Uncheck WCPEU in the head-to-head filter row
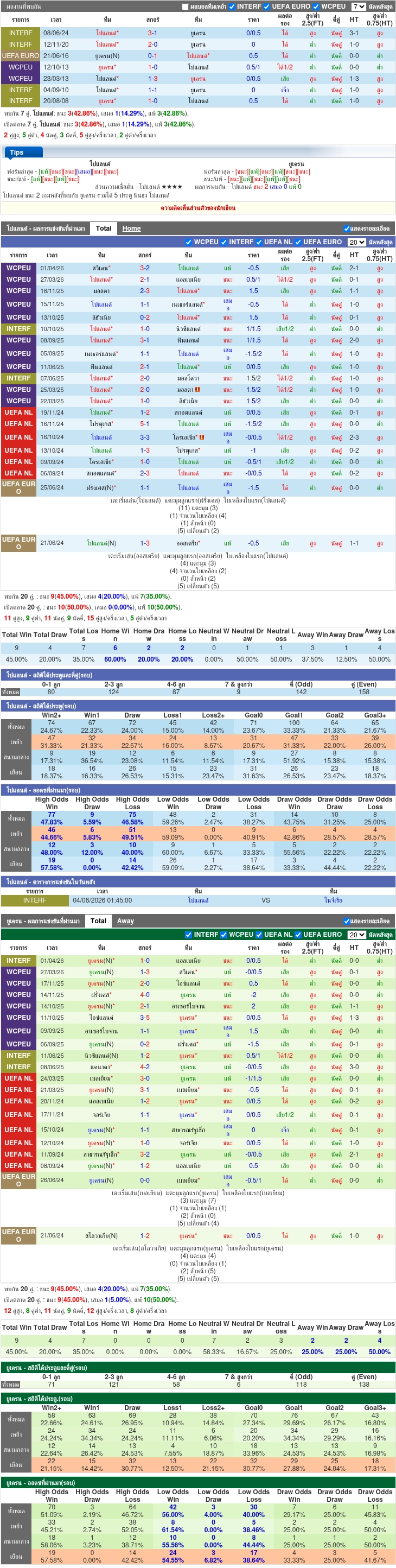 coord(316,7)
